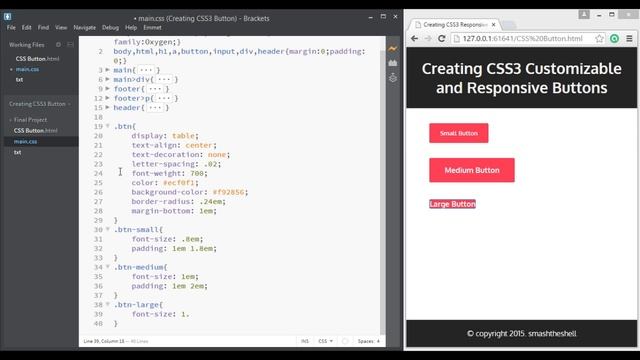
Task: Open the Creating CSS3 Button project dropdown
Action: pyautogui.click(x=40, y=104)
